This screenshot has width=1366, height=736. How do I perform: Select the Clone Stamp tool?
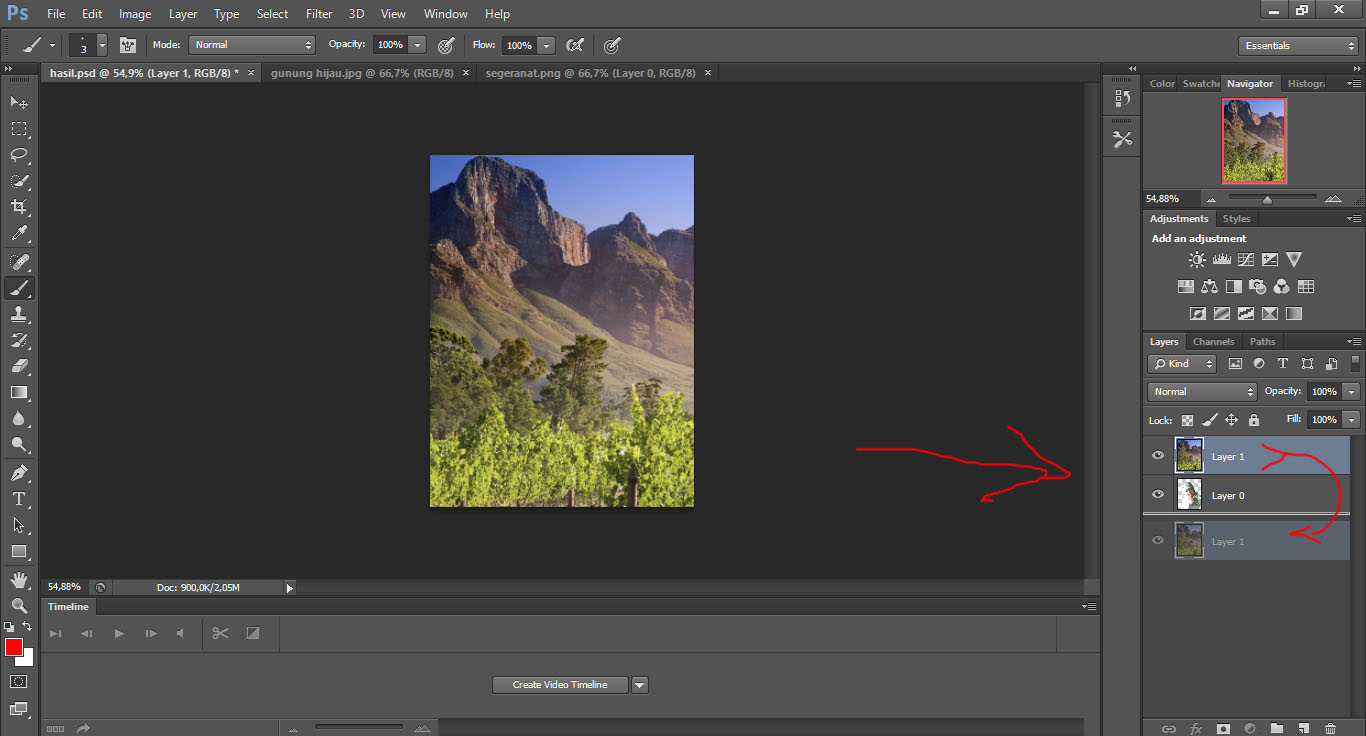(19, 314)
